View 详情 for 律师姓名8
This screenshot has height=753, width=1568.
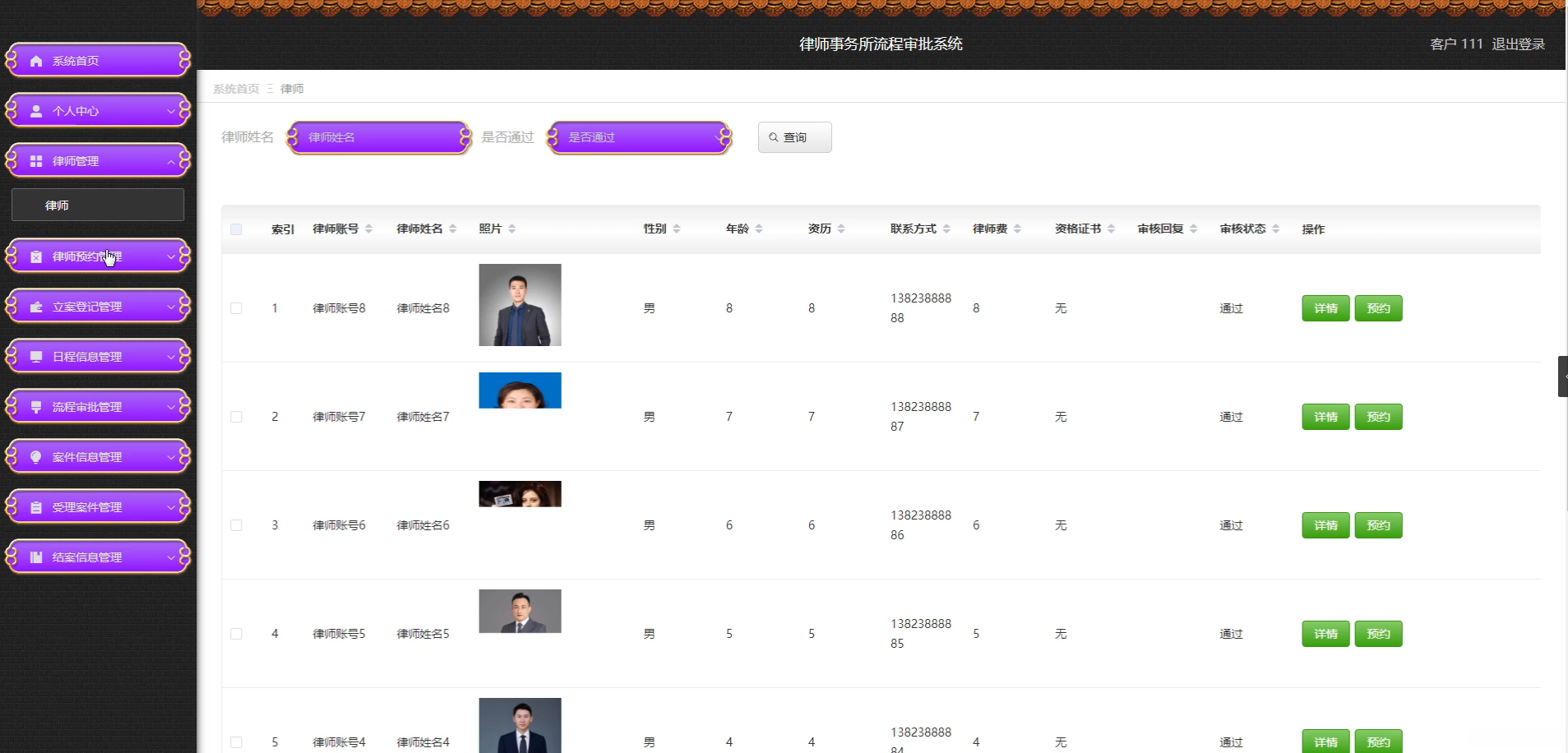[x=1325, y=308]
